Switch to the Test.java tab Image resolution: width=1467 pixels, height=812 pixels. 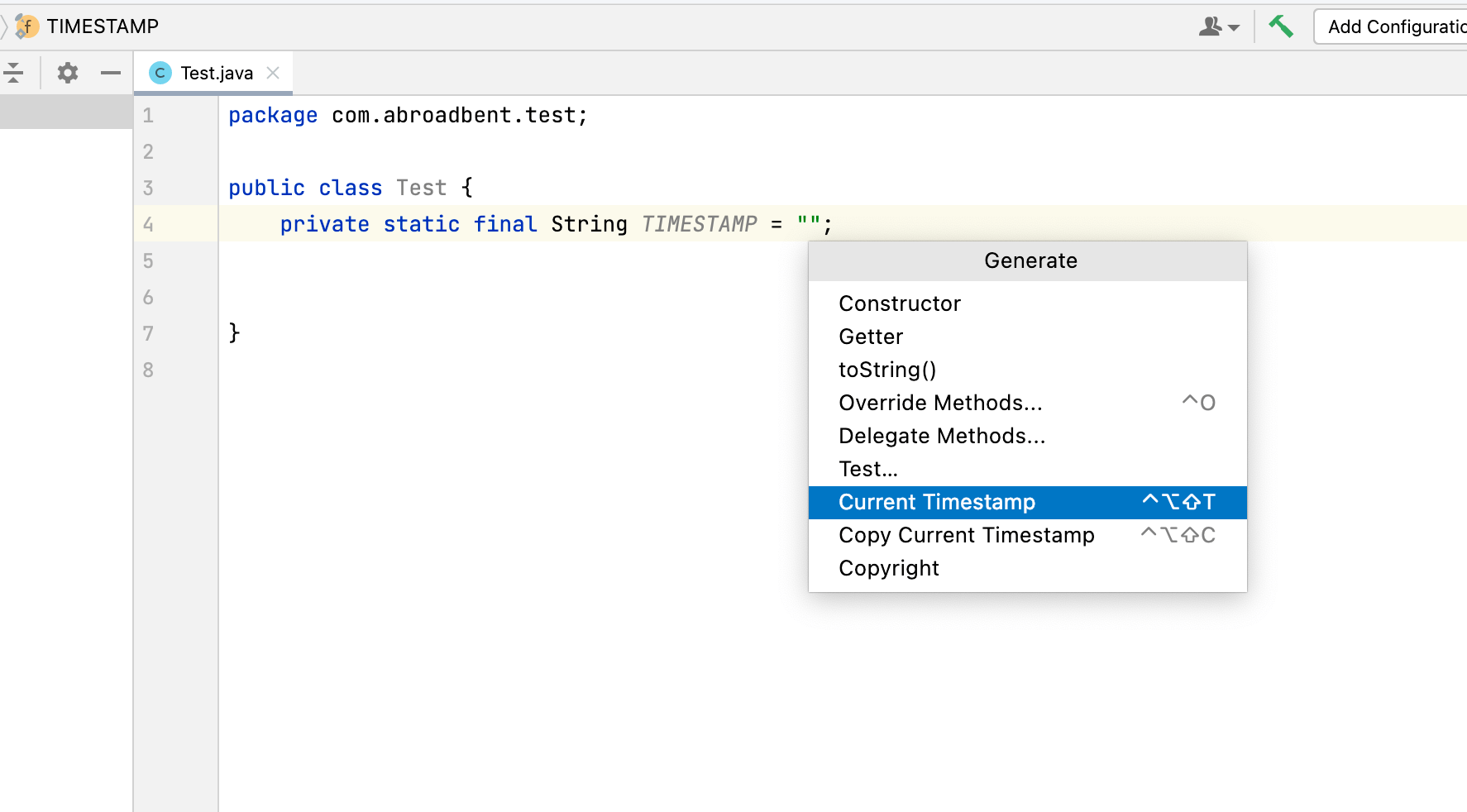tap(217, 73)
